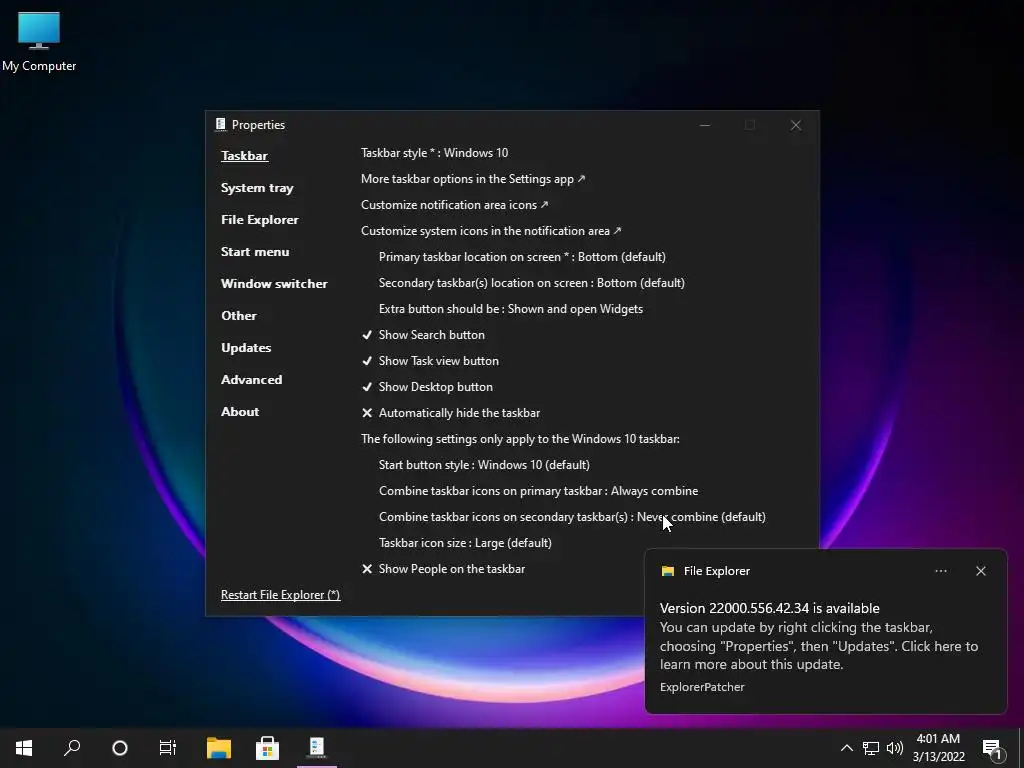The height and width of the screenshot is (768, 1024).
Task: Switch to Window switcher section
Action: coord(274,284)
